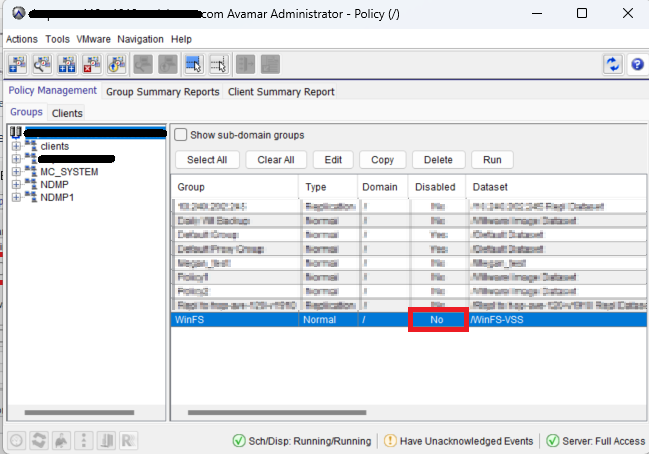Click the MC_SYSTEM domain icon in tree
Image resolution: width=649 pixels, height=454 pixels.
click(30, 171)
